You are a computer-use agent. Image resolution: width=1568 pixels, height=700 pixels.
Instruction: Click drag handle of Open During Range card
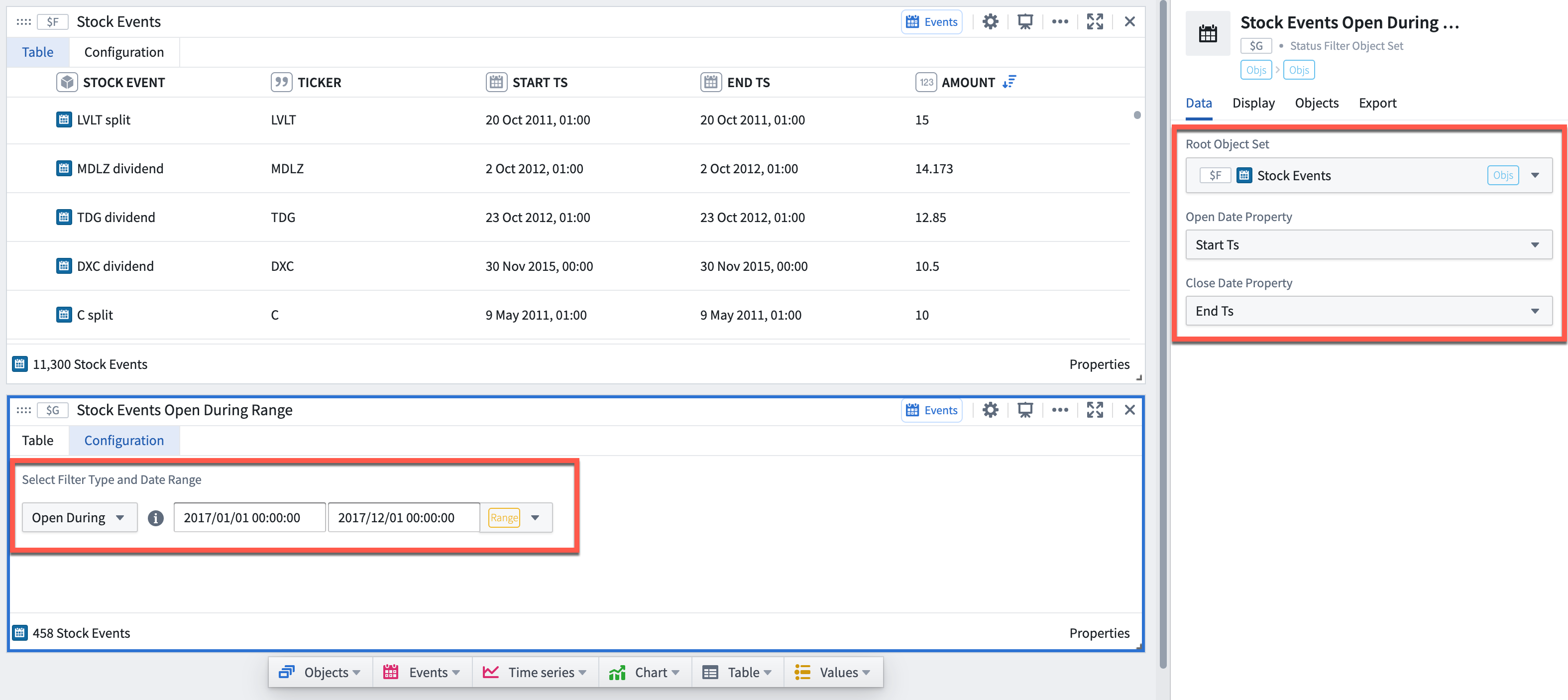[24, 410]
